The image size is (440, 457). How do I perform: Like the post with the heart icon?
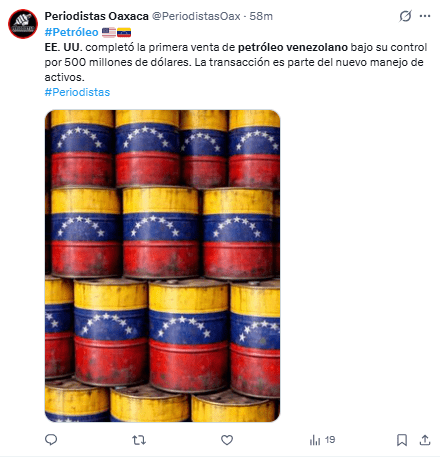(227, 440)
